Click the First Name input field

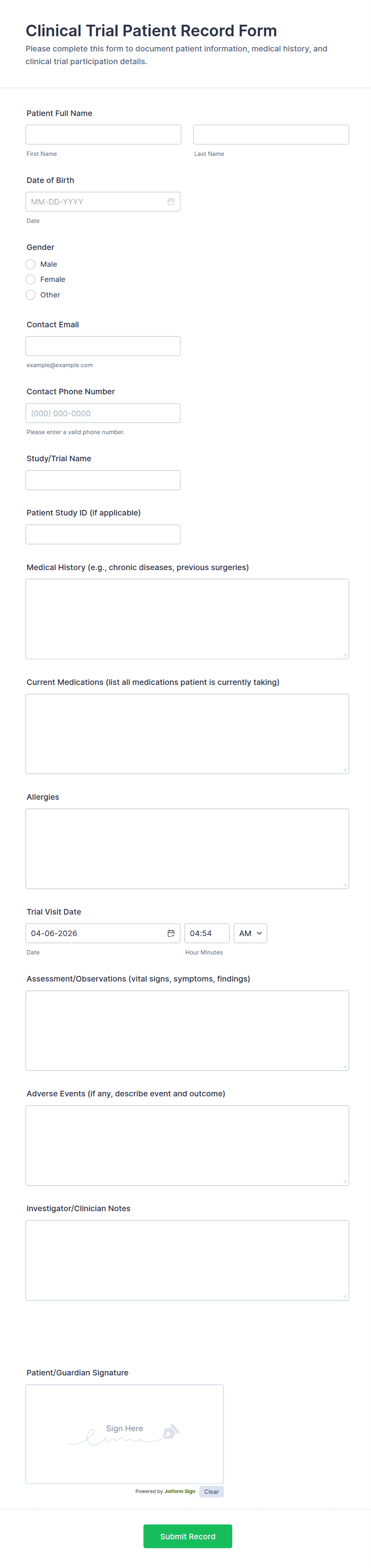pyautogui.click(x=103, y=134)
